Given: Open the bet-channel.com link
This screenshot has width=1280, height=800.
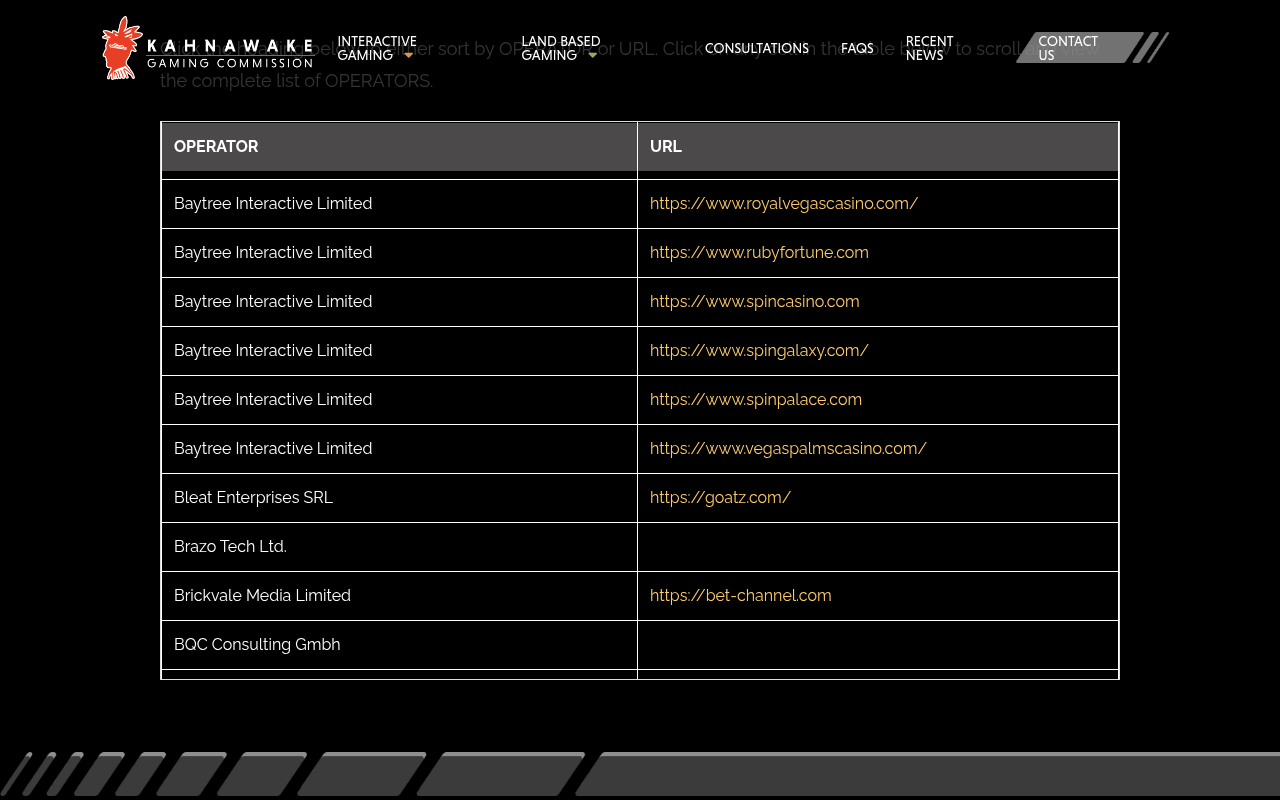Looking at the screenshot, I should click(x=741, y=595).
